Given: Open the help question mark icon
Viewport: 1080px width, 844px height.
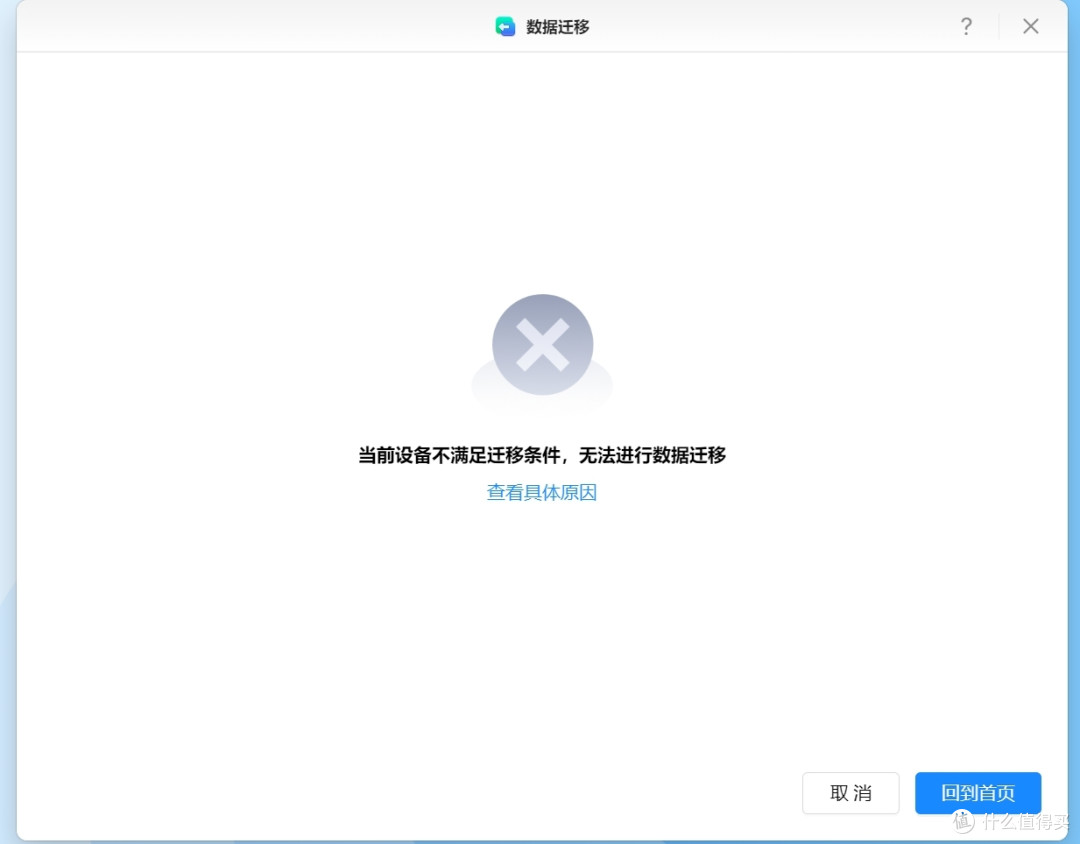Looking at the screenshot, I should [966, 26].
